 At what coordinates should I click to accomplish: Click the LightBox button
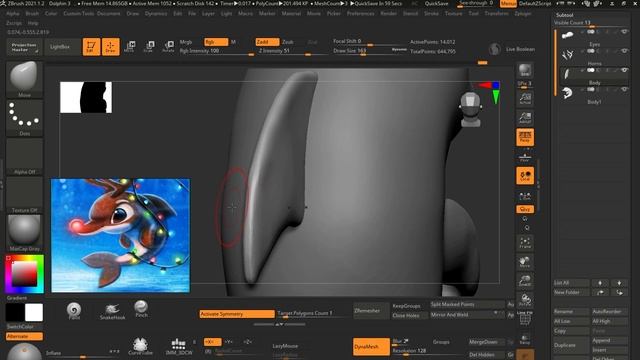pyautogui.click(x=60, y=47)
